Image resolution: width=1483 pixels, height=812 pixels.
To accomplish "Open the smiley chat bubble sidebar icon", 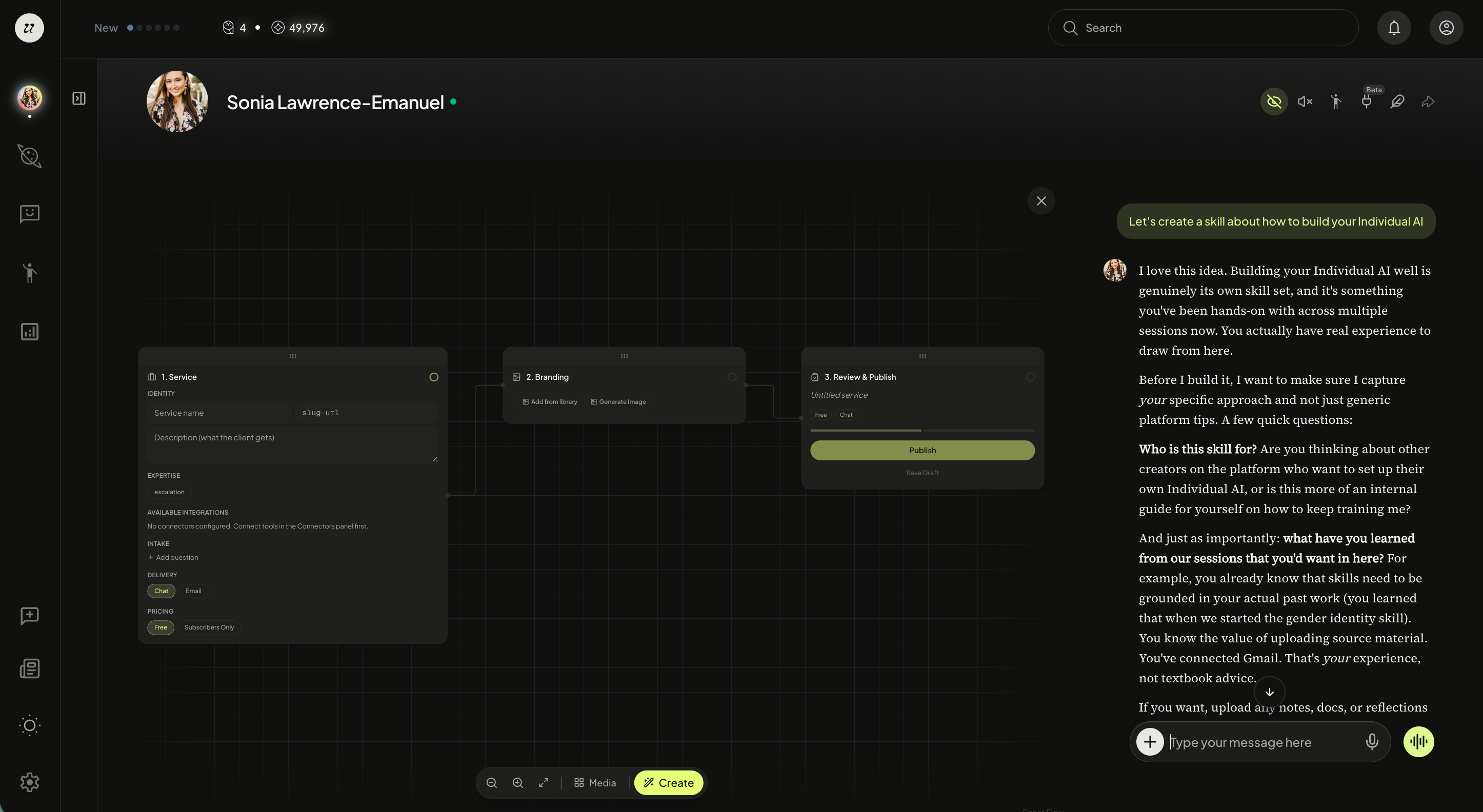I will 29,213.
